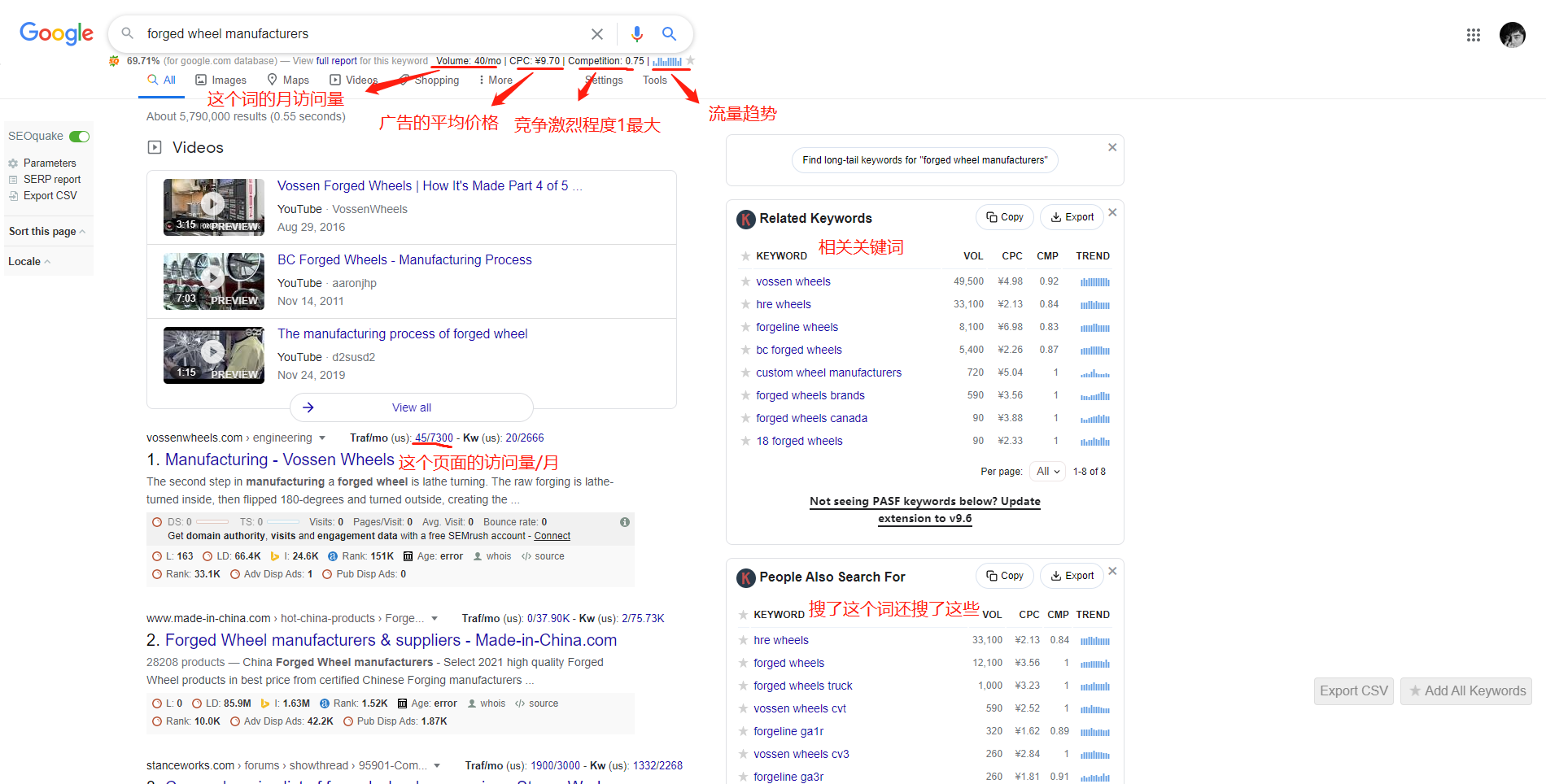This screenshot has height=784, width=1546.
Task: Star the '18 forged wheels' keyword
Action: click(745, 441)
